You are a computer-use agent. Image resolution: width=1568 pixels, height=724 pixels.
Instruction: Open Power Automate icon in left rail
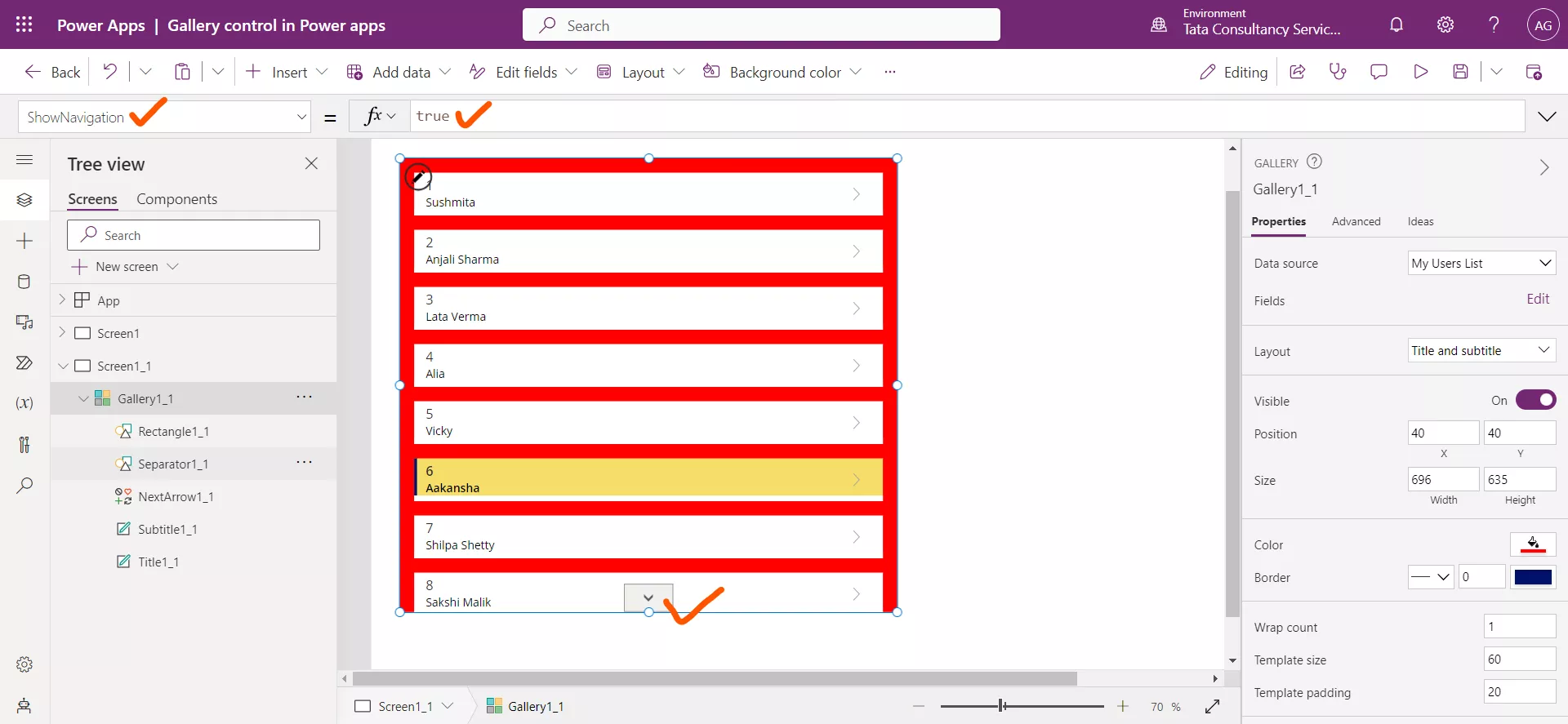[24, 362]
